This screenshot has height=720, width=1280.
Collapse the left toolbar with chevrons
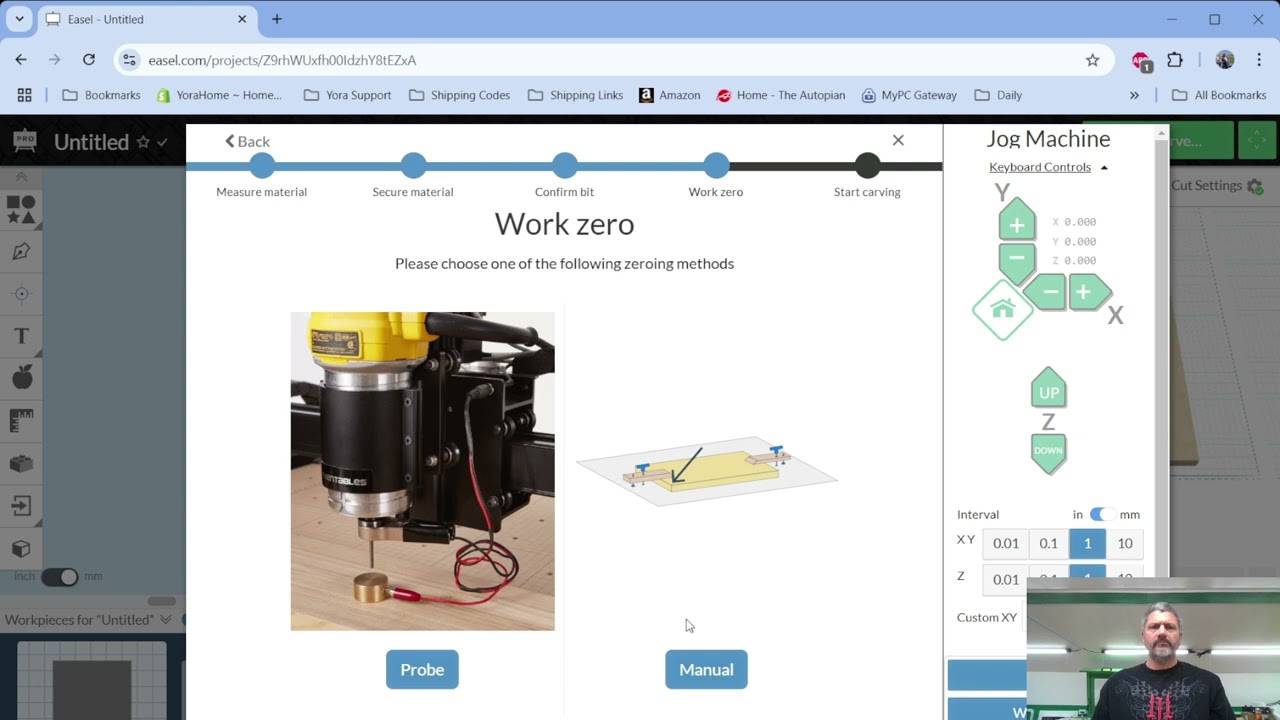point(21,177)
